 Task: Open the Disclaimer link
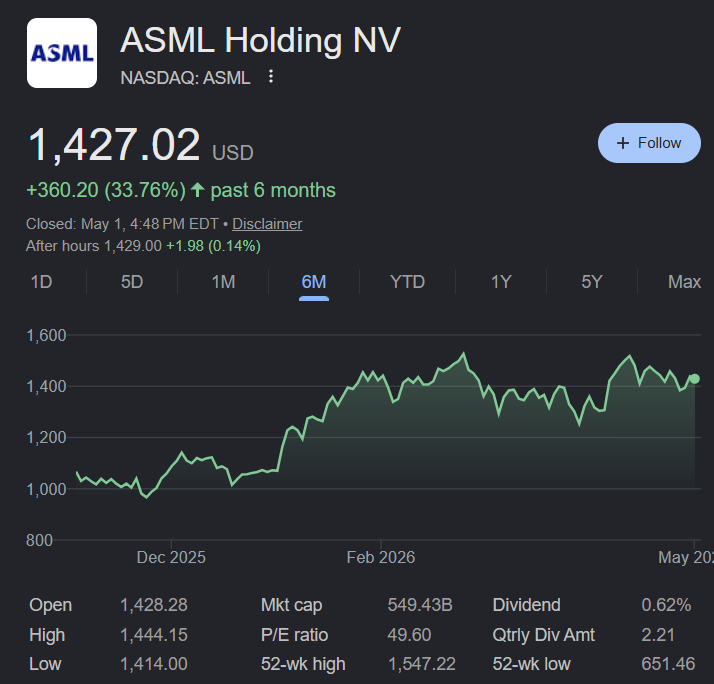(267, 224)
